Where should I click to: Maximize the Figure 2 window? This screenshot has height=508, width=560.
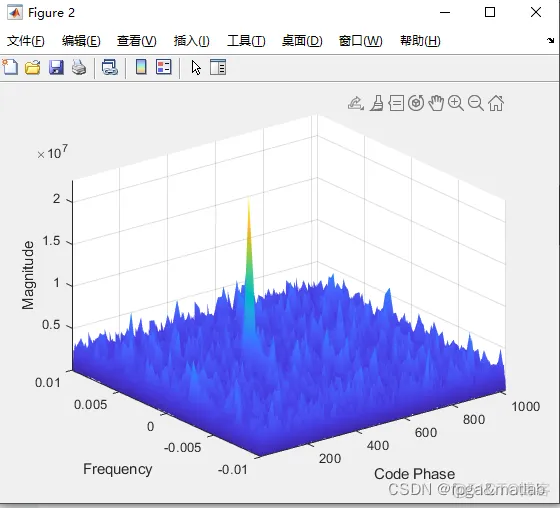pyautogui.click(x=490, y=13)
